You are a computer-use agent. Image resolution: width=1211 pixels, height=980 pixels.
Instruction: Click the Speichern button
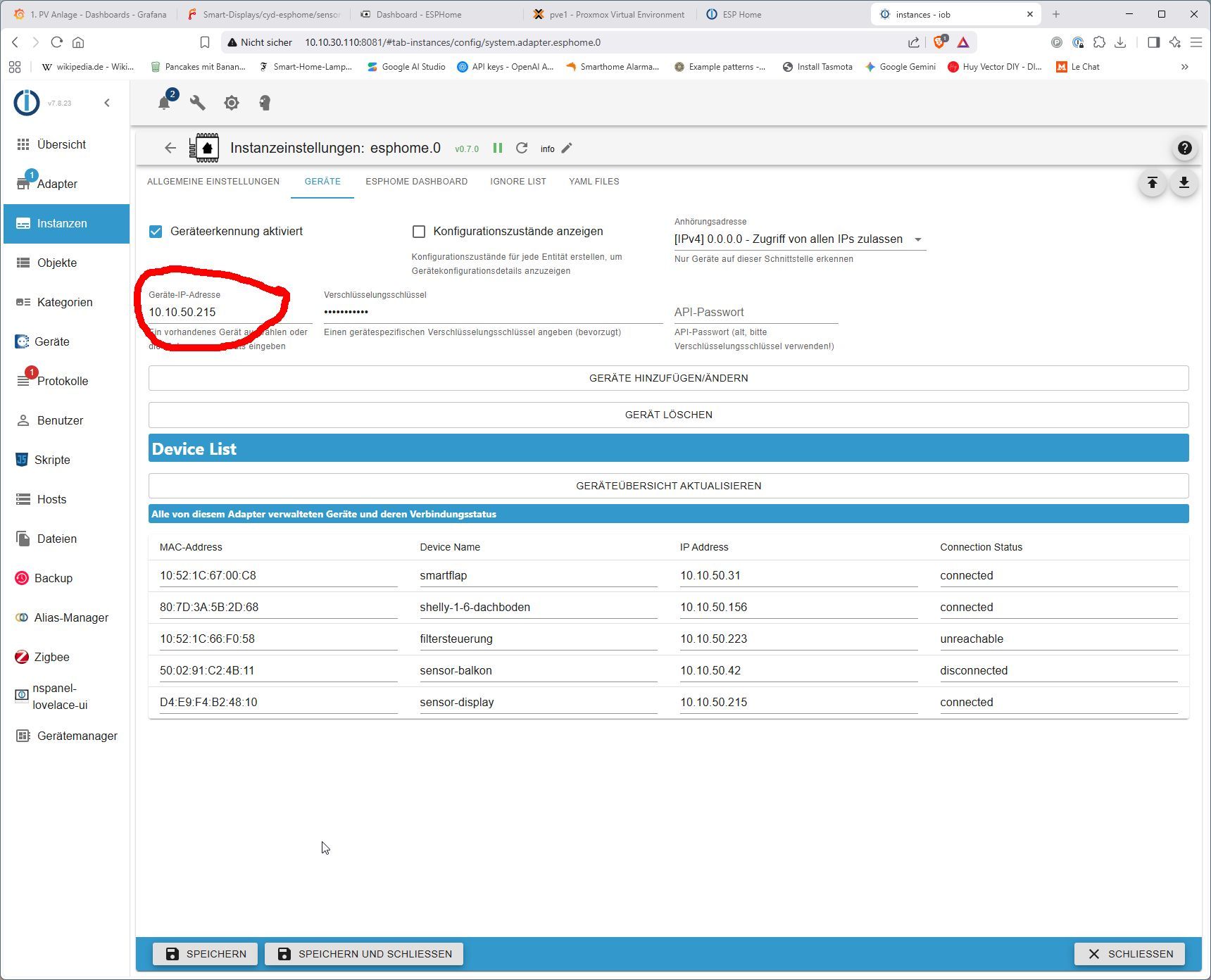click(205, 954)
